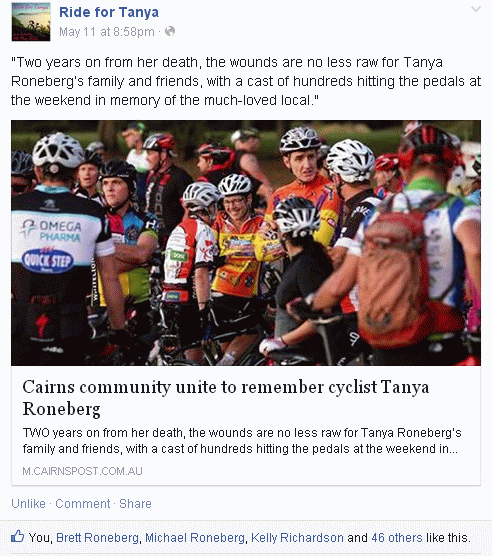Screen dimensions: 492x556
Task: Open Michael Roneberg's profile
Action: tap(195, 538)
